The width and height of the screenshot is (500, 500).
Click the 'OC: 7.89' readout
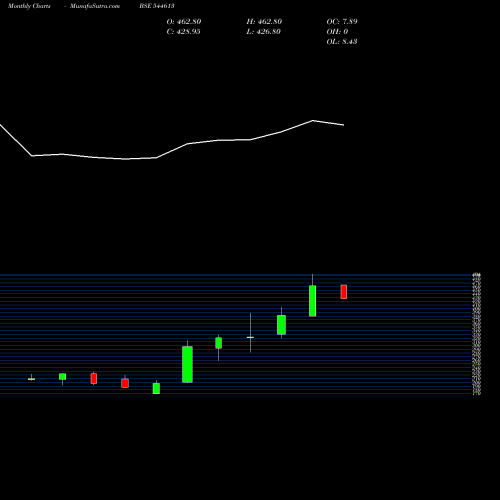point(342,22)
